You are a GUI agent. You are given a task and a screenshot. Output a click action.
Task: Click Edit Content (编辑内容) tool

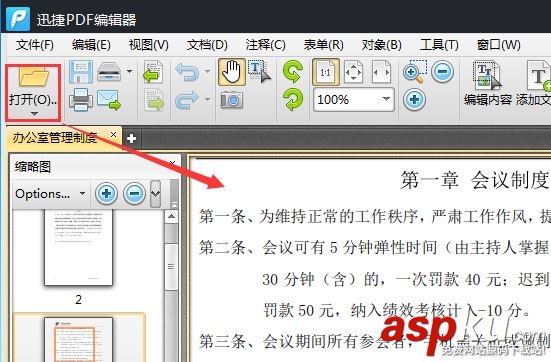[487, 83]
